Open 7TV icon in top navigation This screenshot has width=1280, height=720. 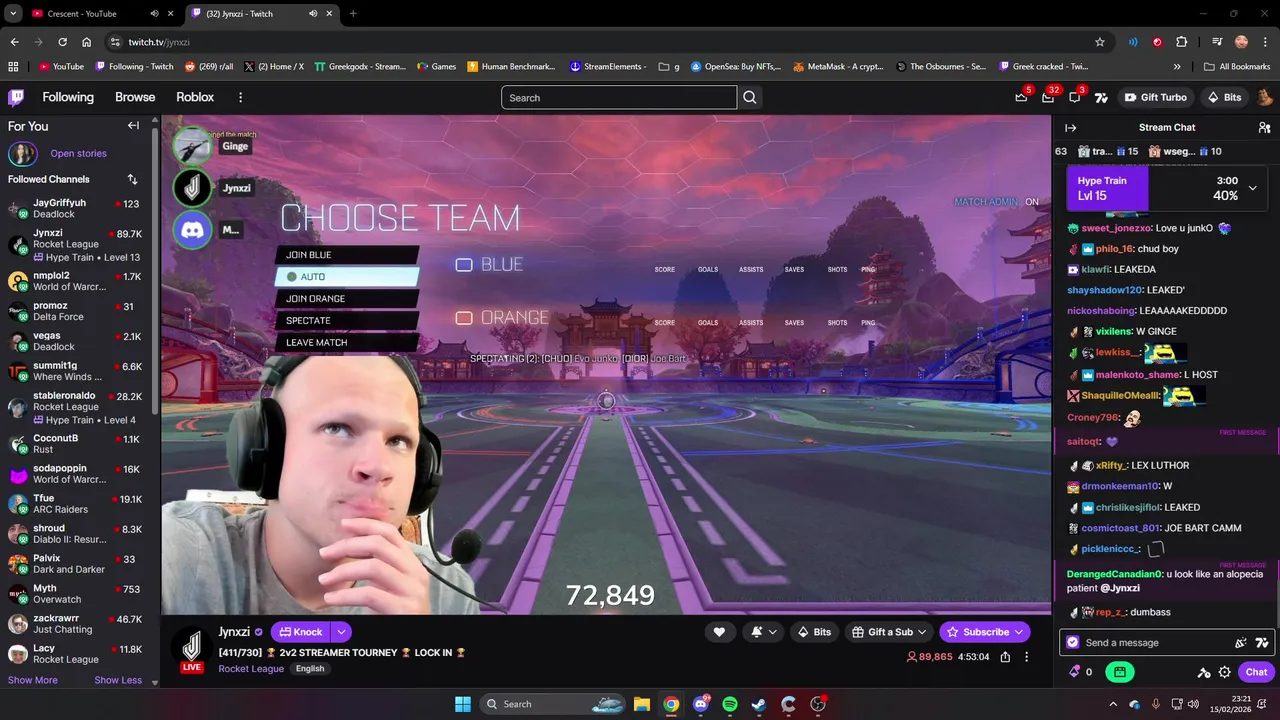pos(1101,97)
